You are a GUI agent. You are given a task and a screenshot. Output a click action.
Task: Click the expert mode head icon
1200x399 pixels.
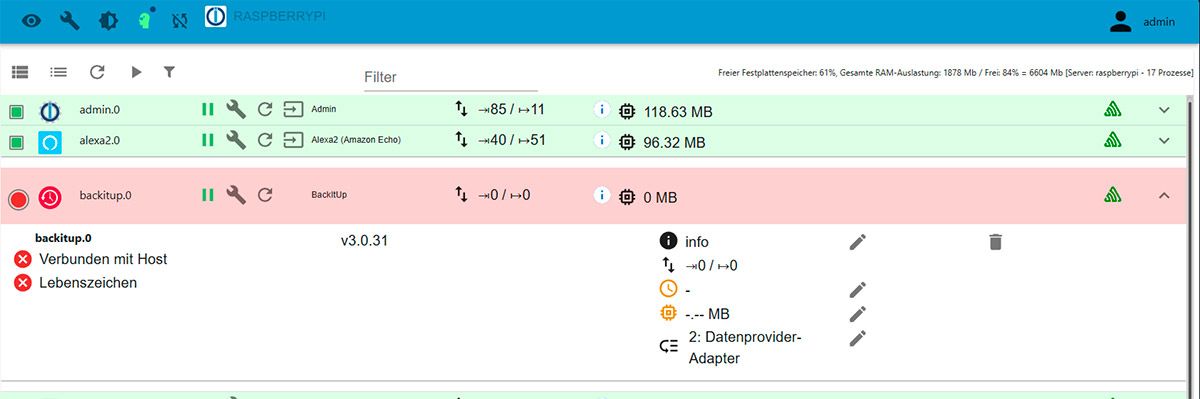coord(146,20)
